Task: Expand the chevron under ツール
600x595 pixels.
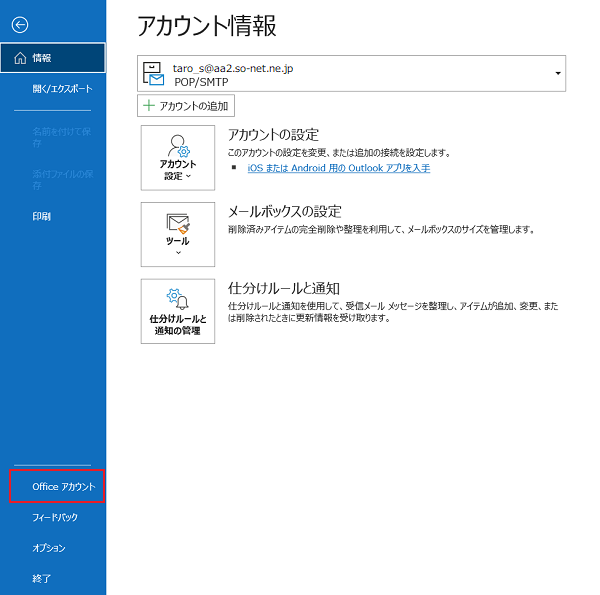Action: 178,253
